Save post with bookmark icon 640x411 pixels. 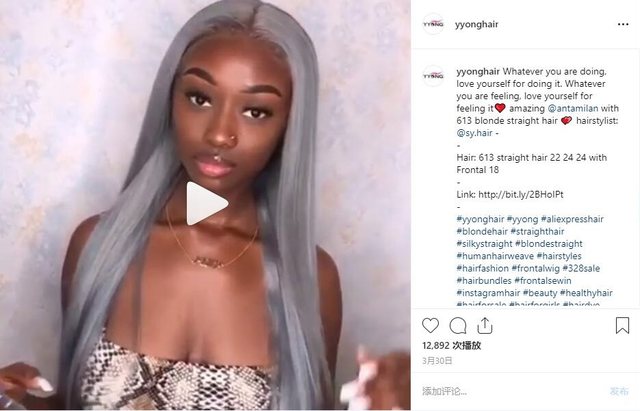(x=622, y=326)
